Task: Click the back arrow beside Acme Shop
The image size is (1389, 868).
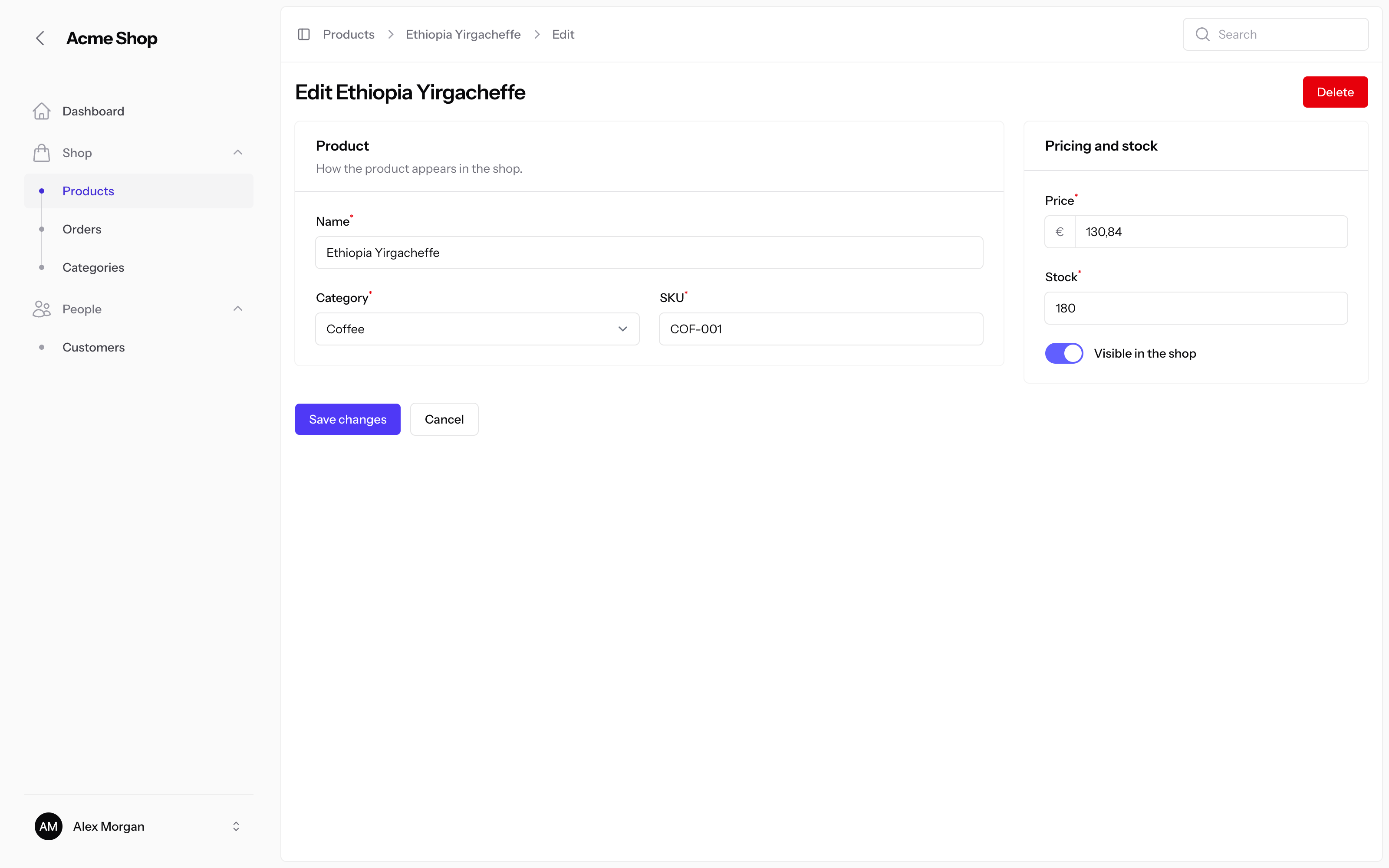Action: [40, 39]
